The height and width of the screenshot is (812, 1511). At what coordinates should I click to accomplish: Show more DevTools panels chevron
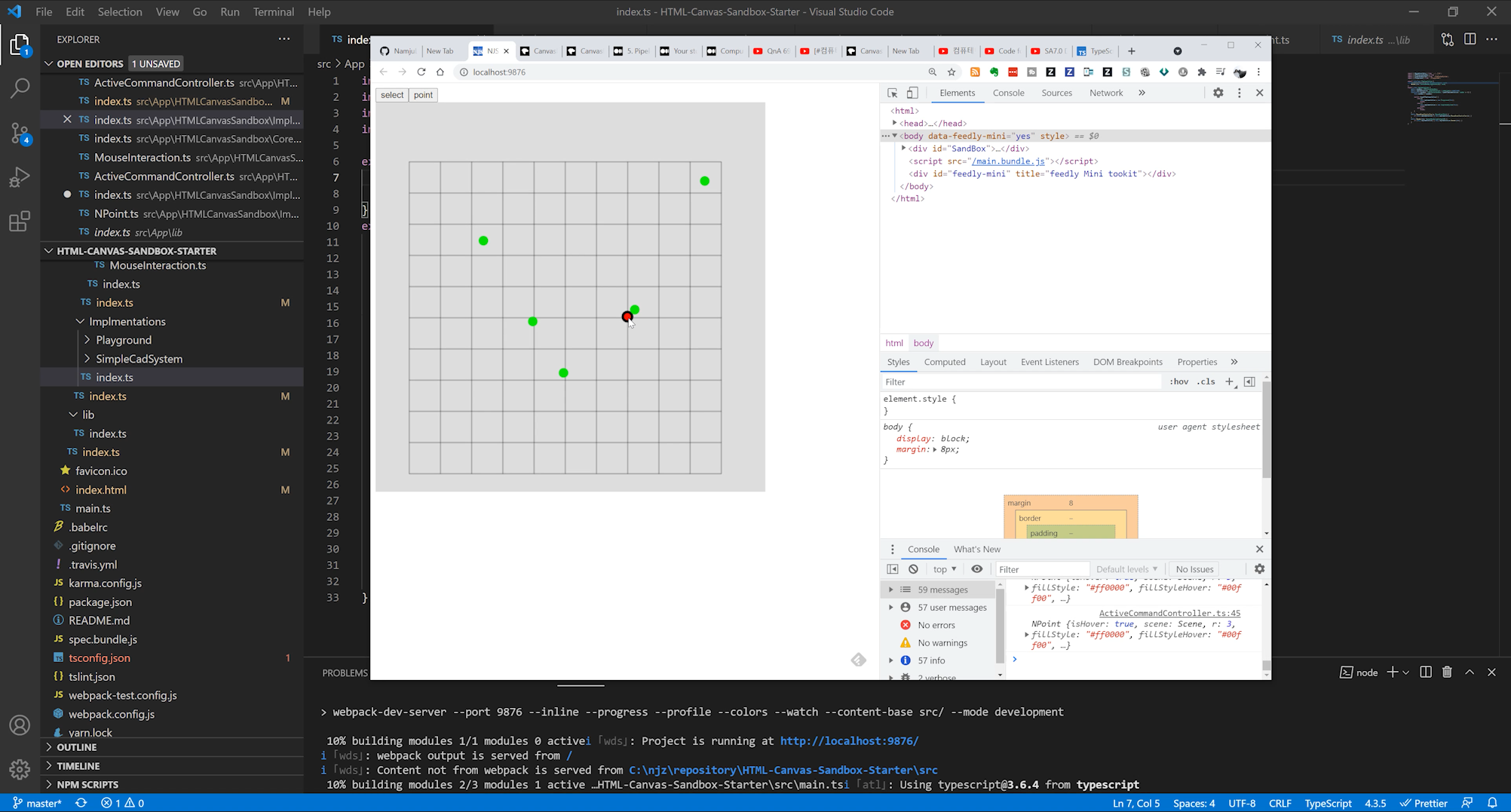[x=1142, y=93]
